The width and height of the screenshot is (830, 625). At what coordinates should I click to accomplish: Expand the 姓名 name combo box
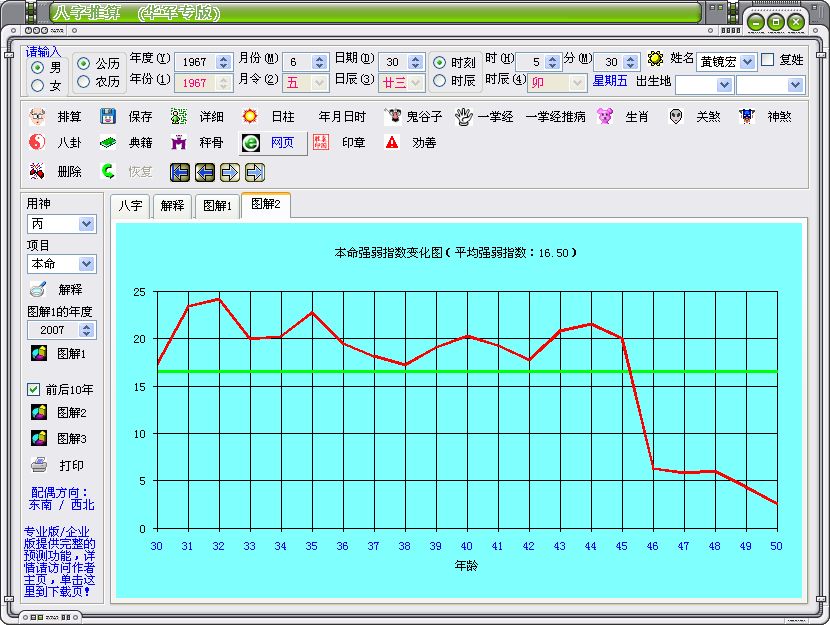pos(747,62)
